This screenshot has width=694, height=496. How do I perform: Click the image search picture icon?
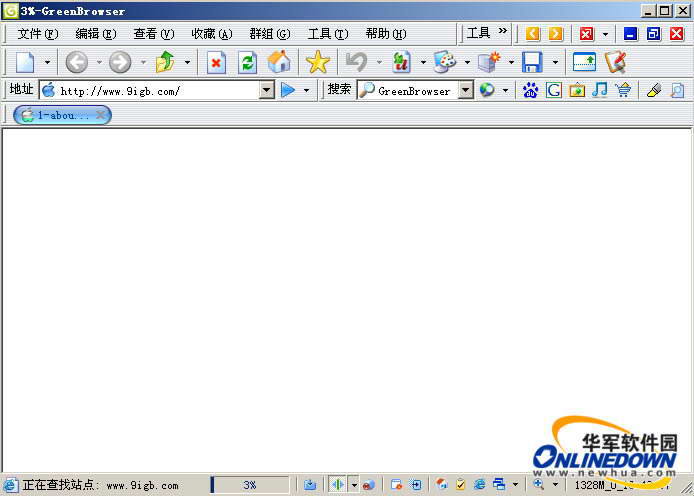[x=577, y=90]
